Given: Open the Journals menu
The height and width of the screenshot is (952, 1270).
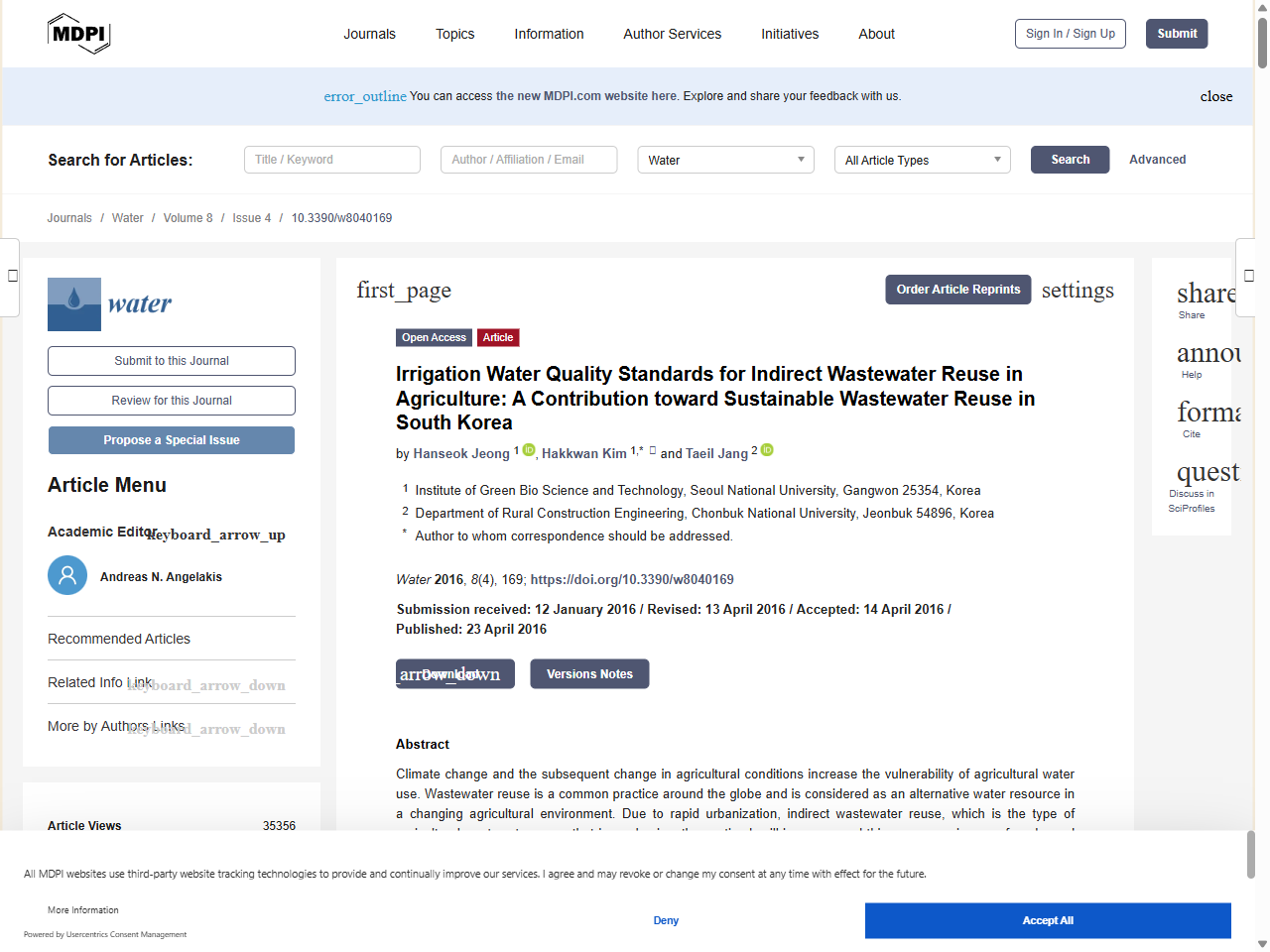Looking at the screenshot, I should click(369, 34).
